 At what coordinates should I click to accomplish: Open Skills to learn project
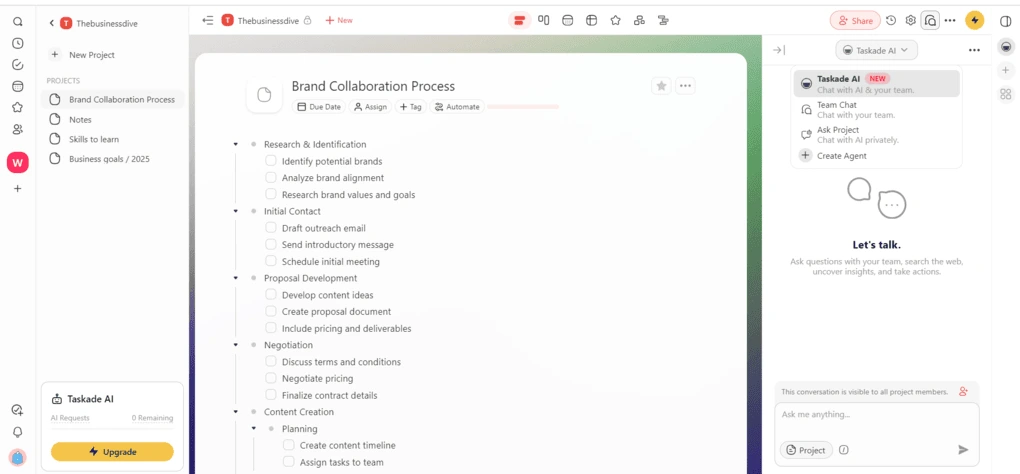112,139
